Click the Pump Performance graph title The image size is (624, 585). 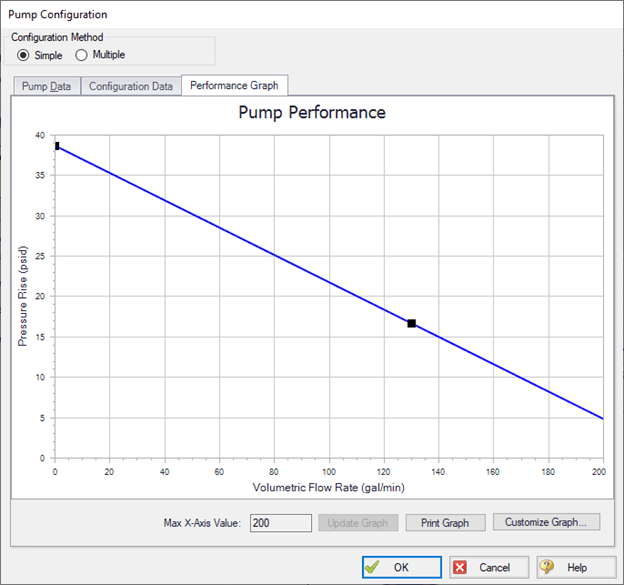(311, 112)
